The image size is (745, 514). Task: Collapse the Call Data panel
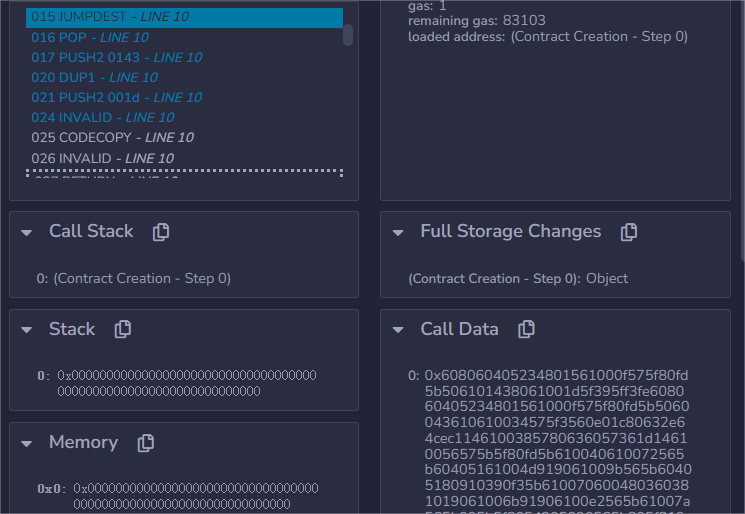pos(399,329)
